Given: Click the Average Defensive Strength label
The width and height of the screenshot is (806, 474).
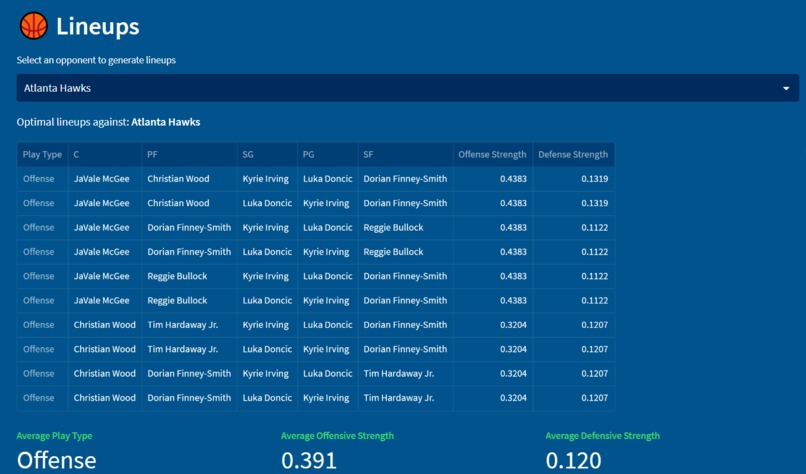Looking at the screenshot, I should 602,436.
